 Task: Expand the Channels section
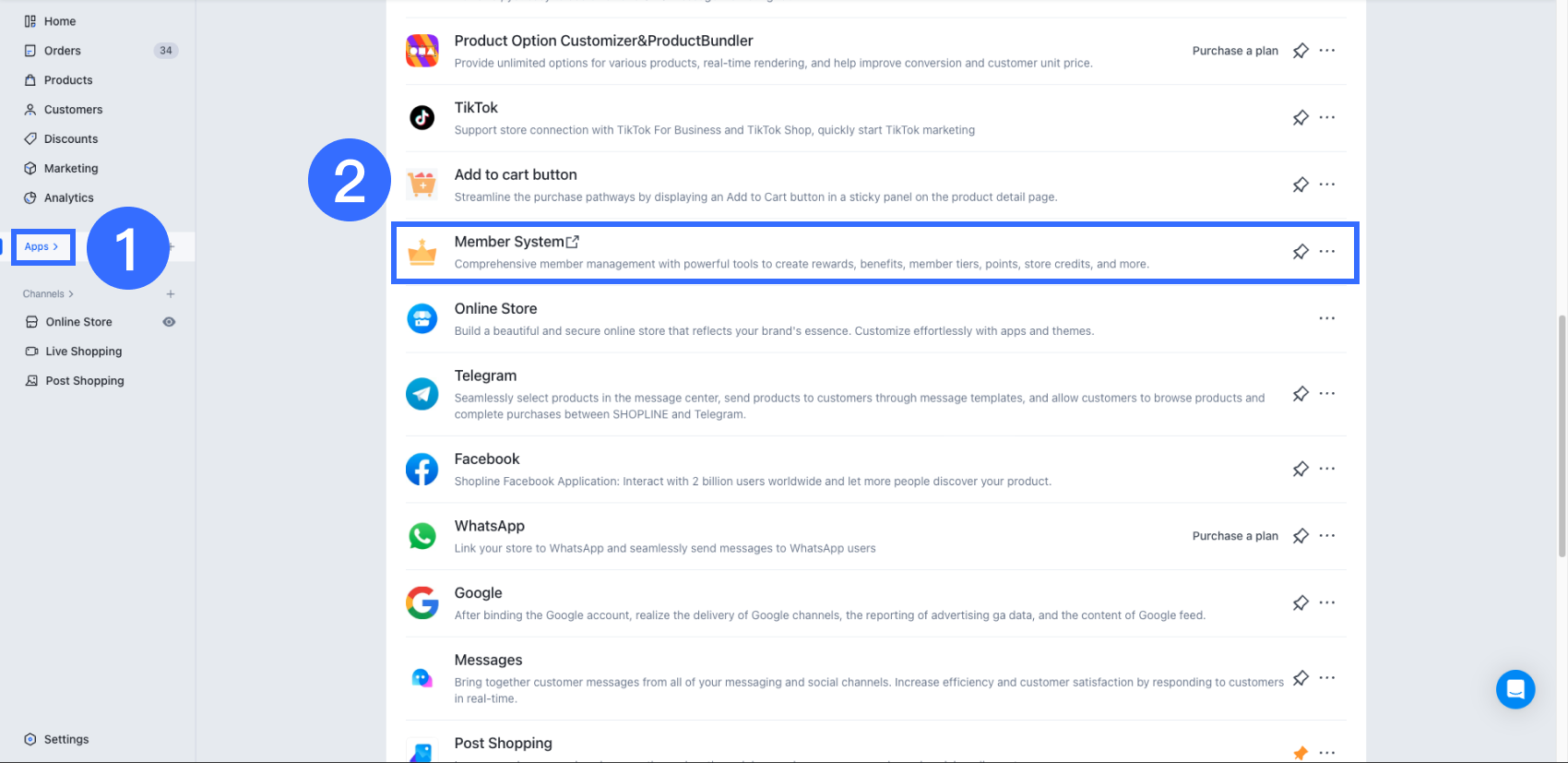[48, 294]
